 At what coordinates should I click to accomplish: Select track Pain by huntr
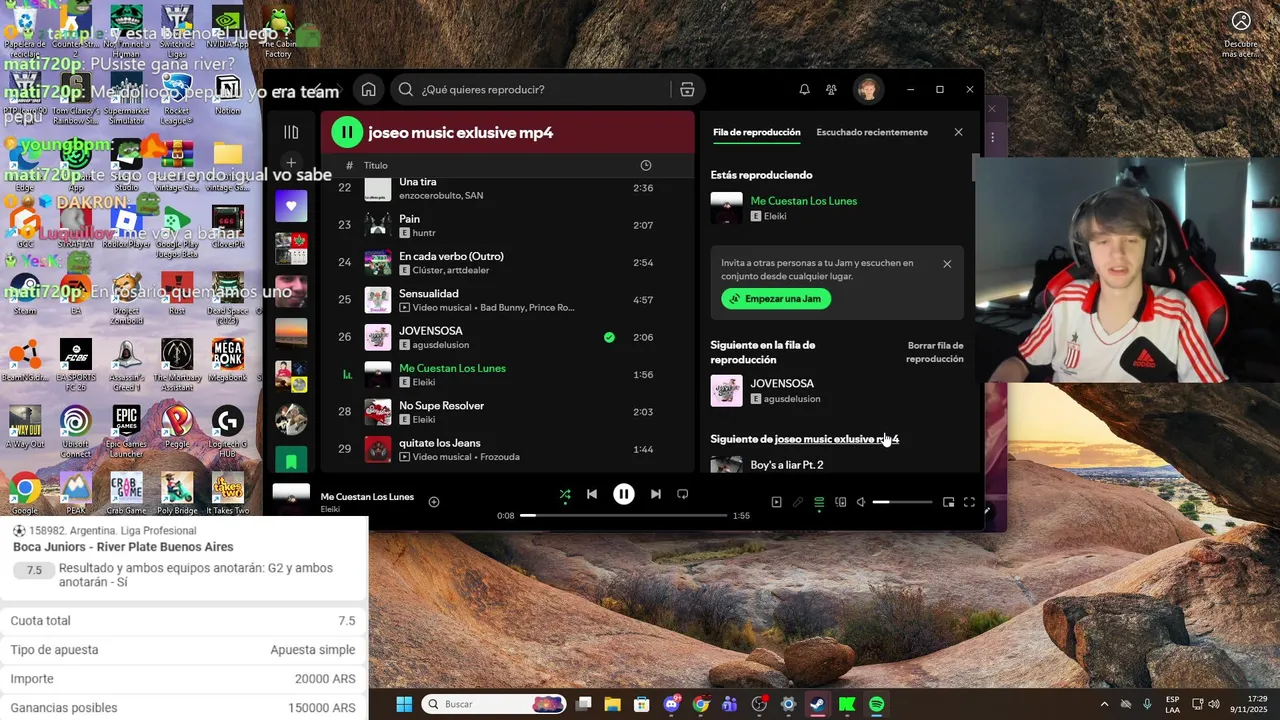(x=510, y=225)
